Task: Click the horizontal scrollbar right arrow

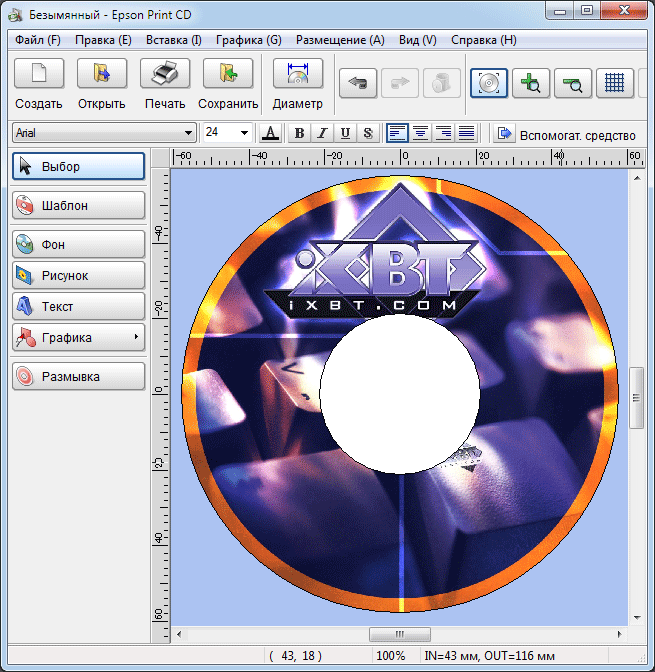Action: (x=619, y=634)
